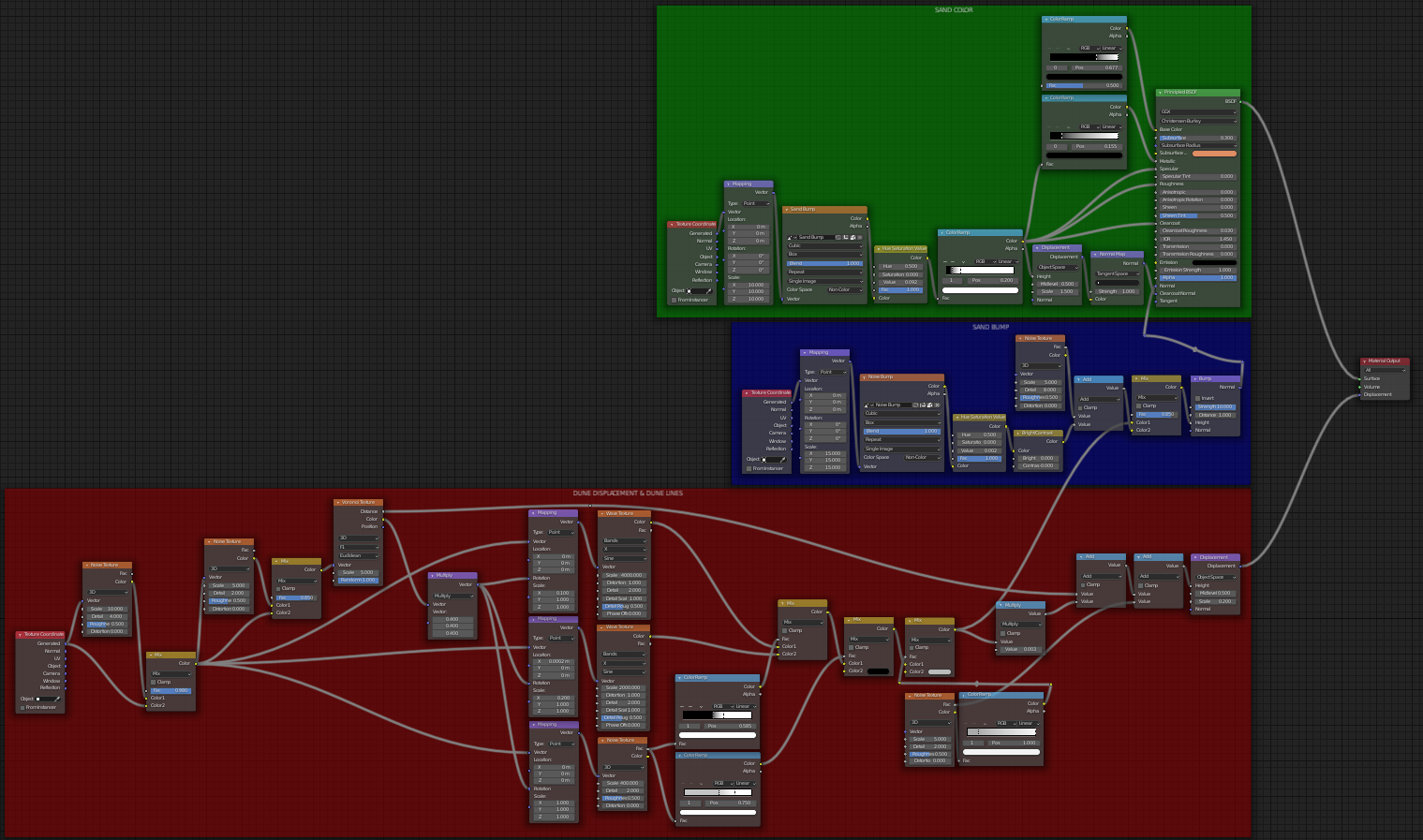Select the Normal Map node header
This screenshot has width=1423, height=840.
tap(1119, 254)
